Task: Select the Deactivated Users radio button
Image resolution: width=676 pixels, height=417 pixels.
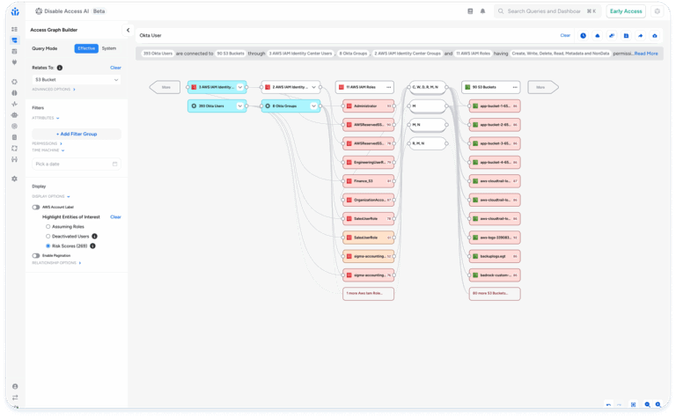Action: coord(48,236)
